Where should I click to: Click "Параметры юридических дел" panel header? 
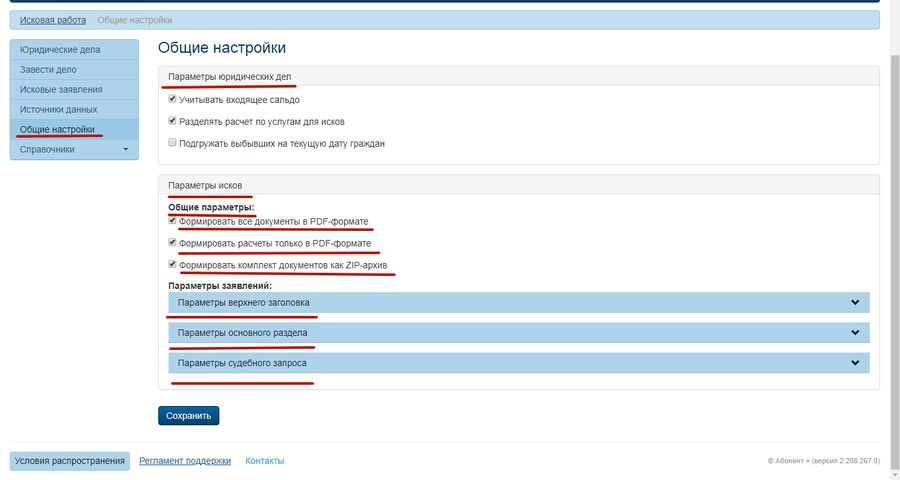point(519,76)
